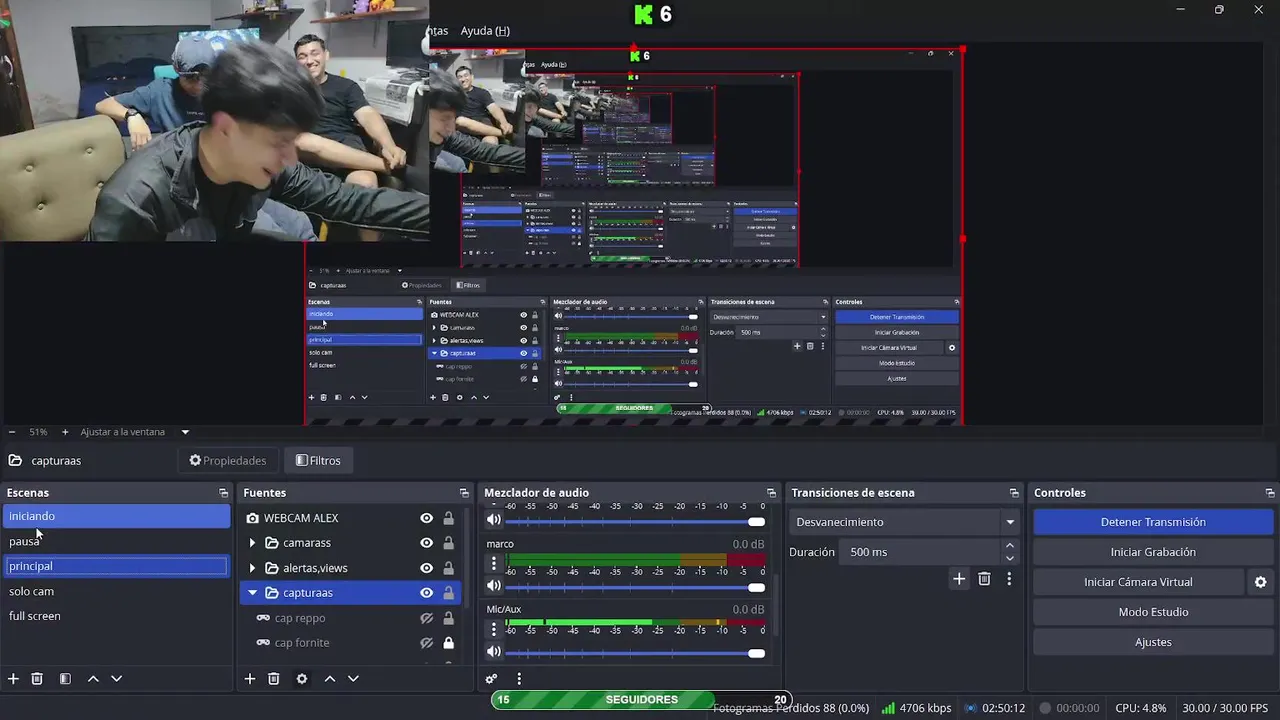The image size is (1280, 720).
Task: Enable Modo Estudio
Action: 1153,612
